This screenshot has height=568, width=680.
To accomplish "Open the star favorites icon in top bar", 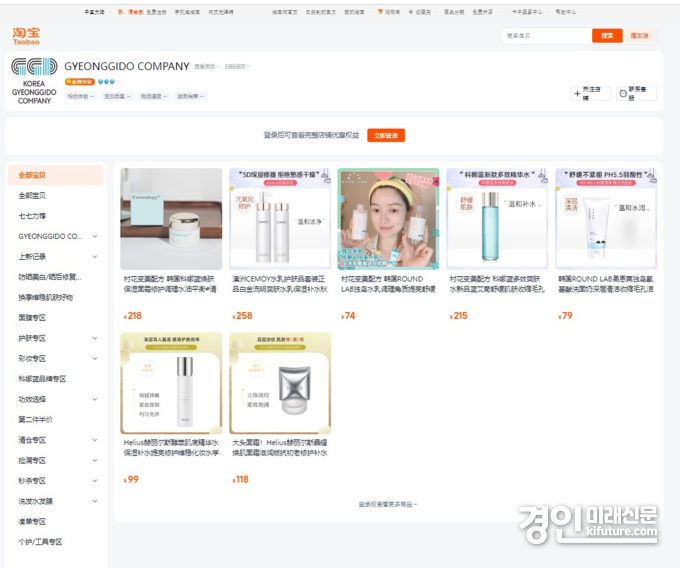I will click(411, 12).
